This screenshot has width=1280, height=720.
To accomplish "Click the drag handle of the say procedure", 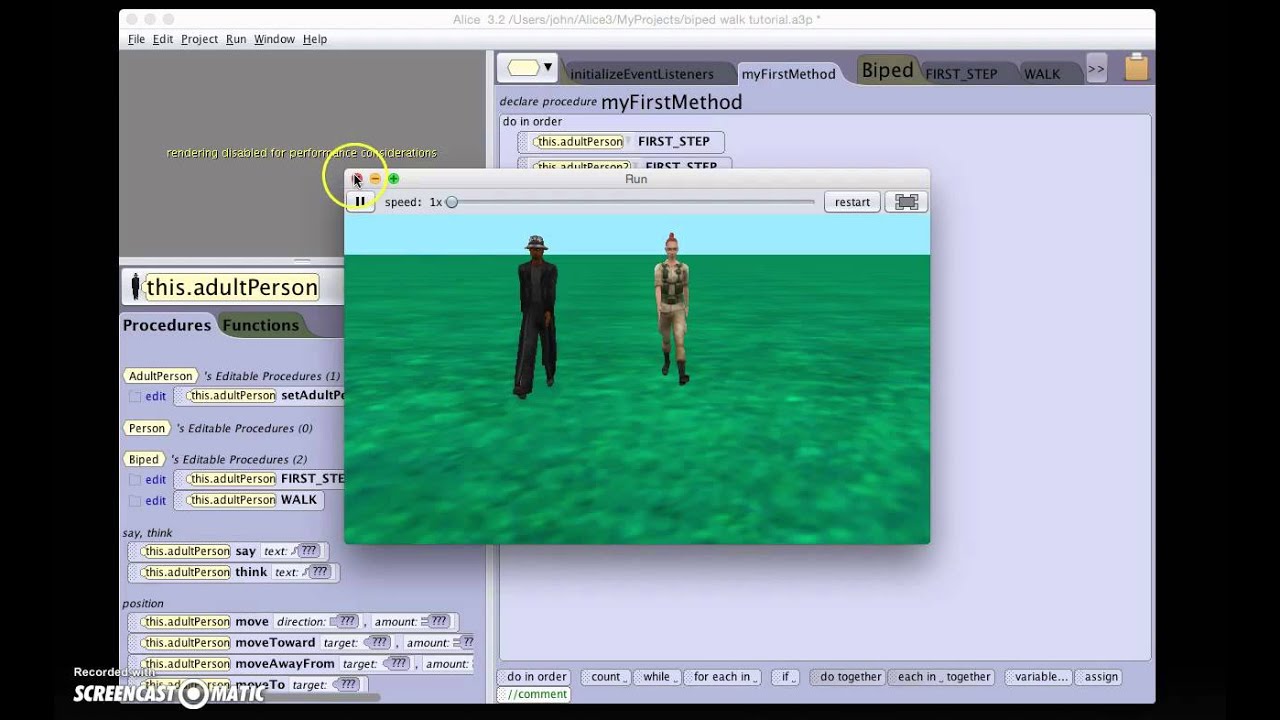I will [x=135, y=551].
